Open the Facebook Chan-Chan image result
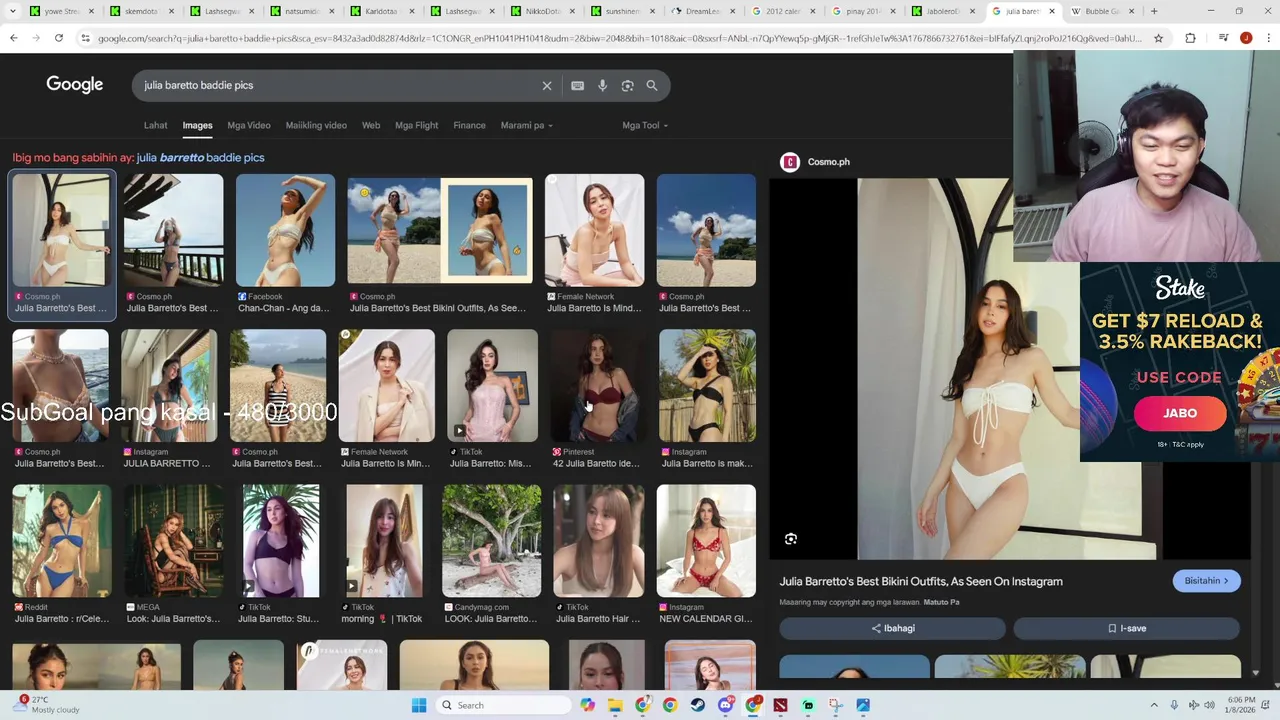 pos(285,245)
